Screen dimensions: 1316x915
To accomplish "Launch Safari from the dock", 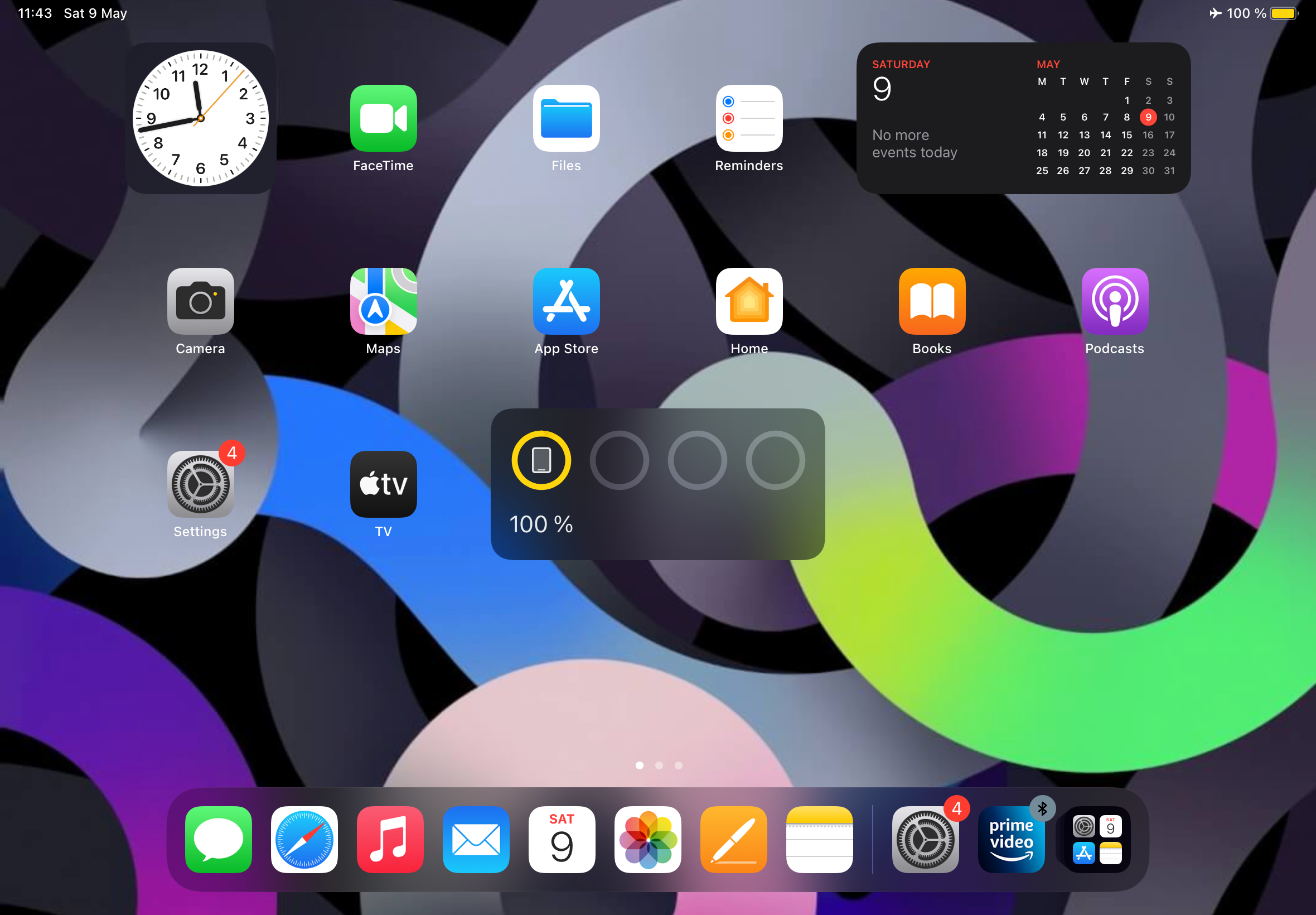I will tap(304, 839).
